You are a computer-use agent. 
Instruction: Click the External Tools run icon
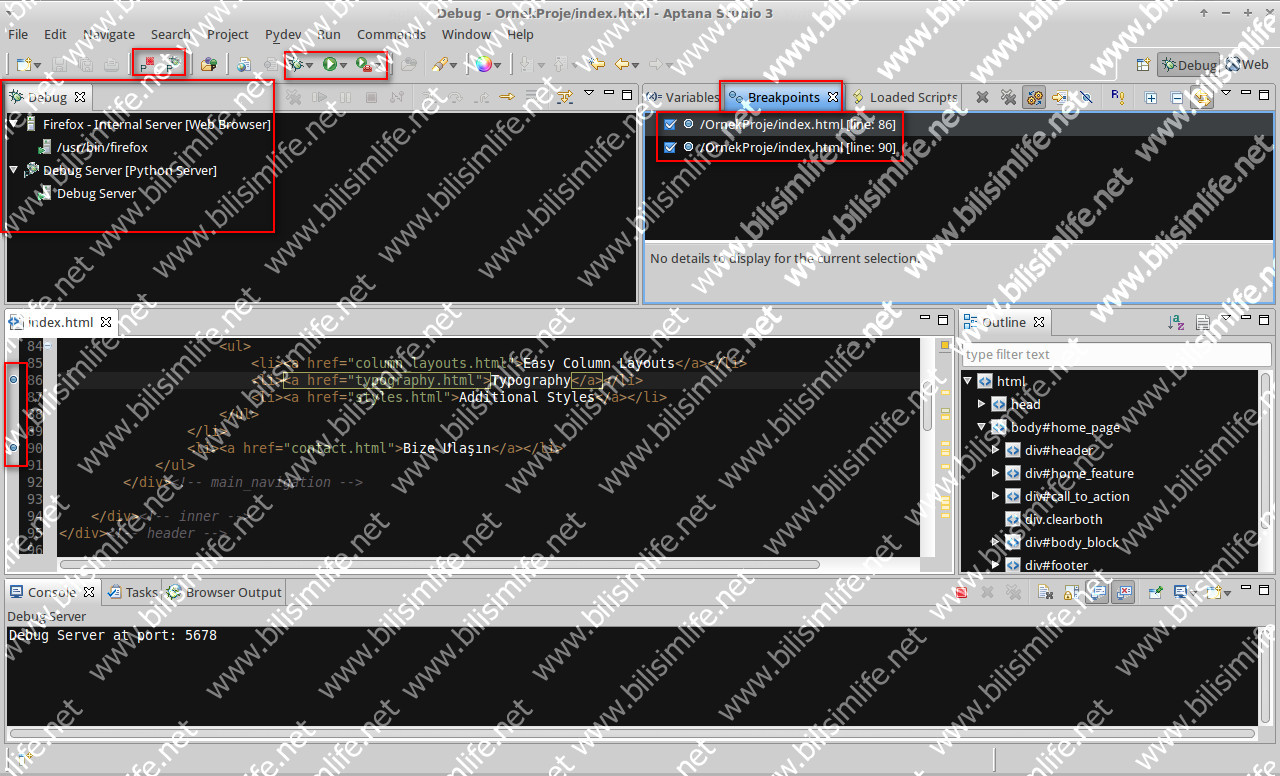365,64
